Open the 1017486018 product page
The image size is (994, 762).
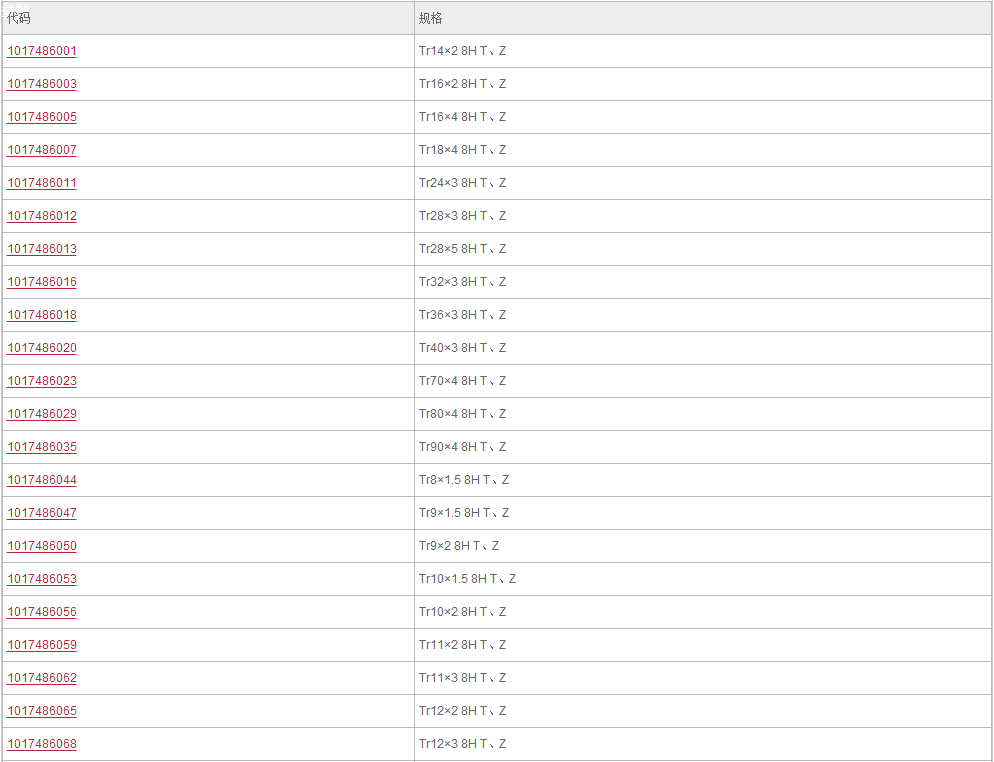pyautogui.click(x=42, y=314)
